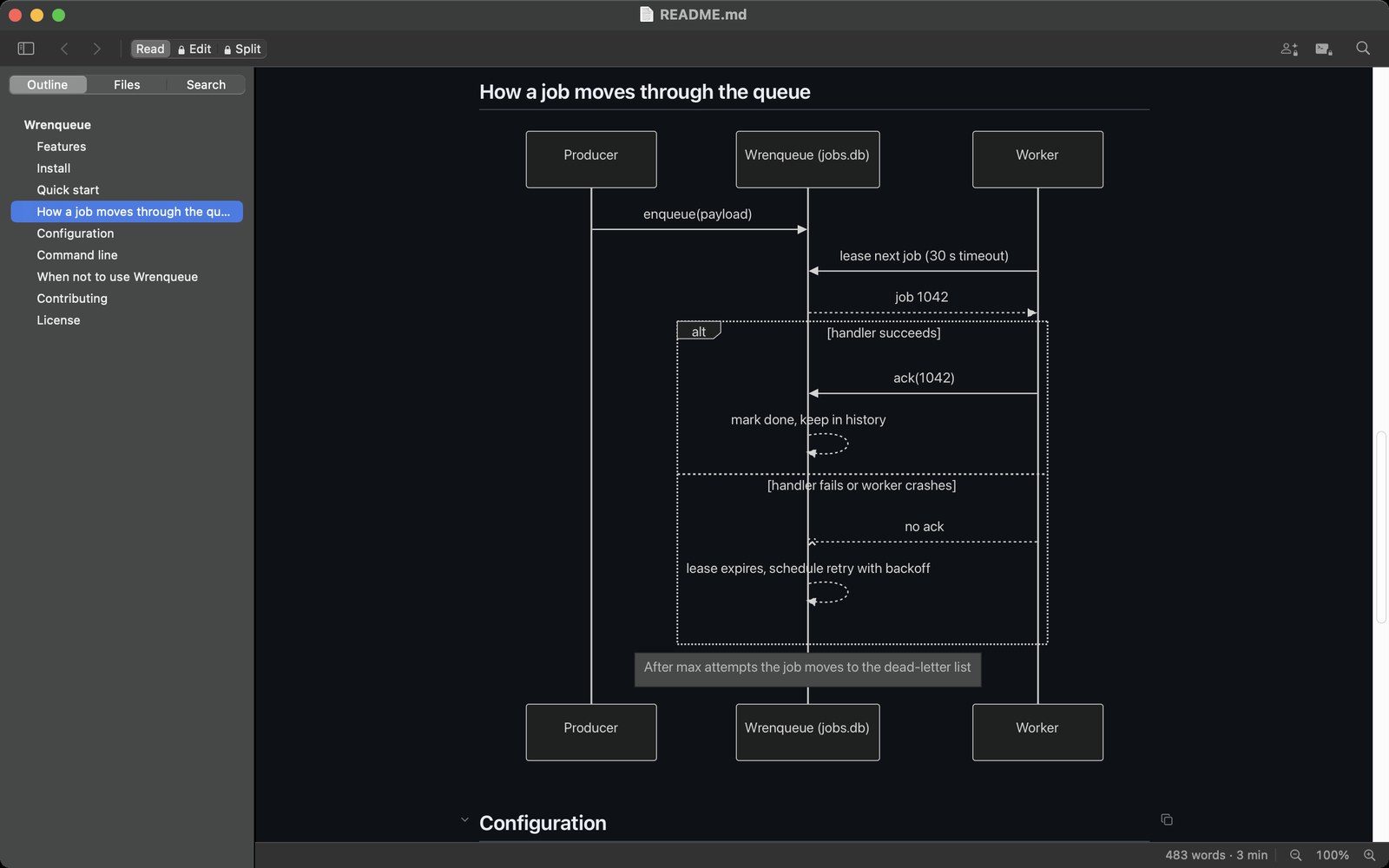
Task: Click the vertical scrollbar thumb
Action: click(x=1380, y=527)
